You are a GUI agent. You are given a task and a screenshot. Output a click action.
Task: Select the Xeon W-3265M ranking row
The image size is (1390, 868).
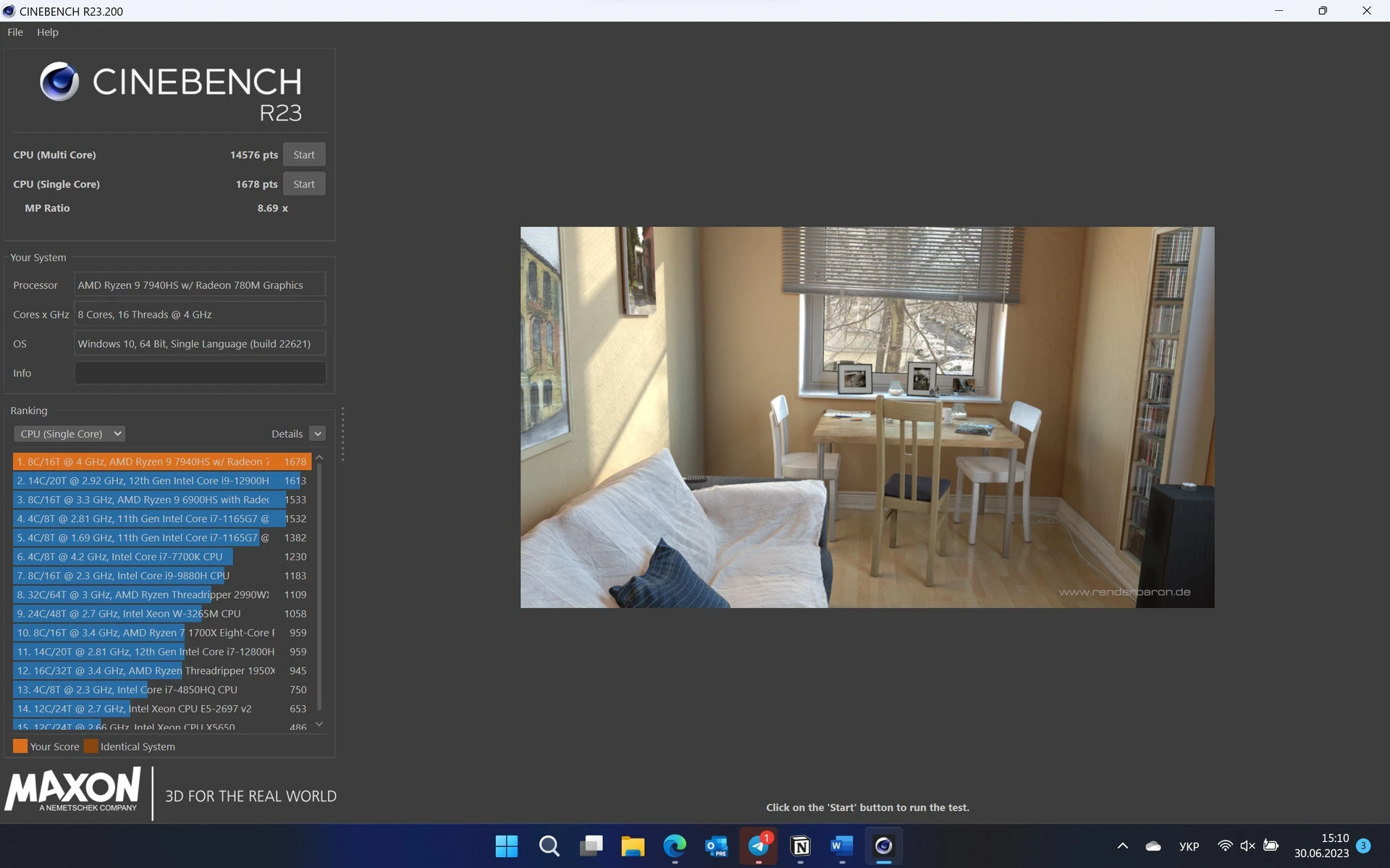click(162, 613)
